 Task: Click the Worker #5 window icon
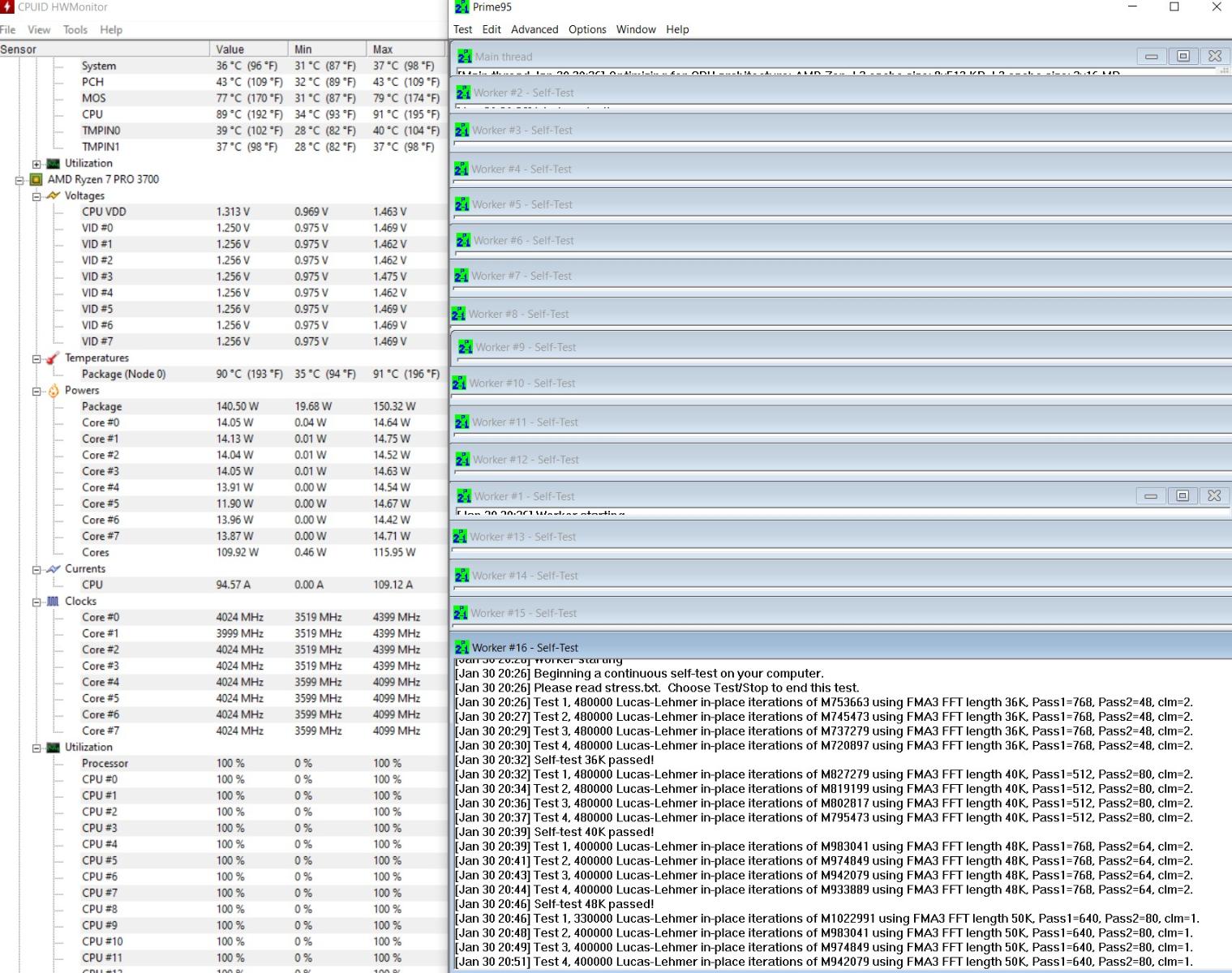point(462,204)
